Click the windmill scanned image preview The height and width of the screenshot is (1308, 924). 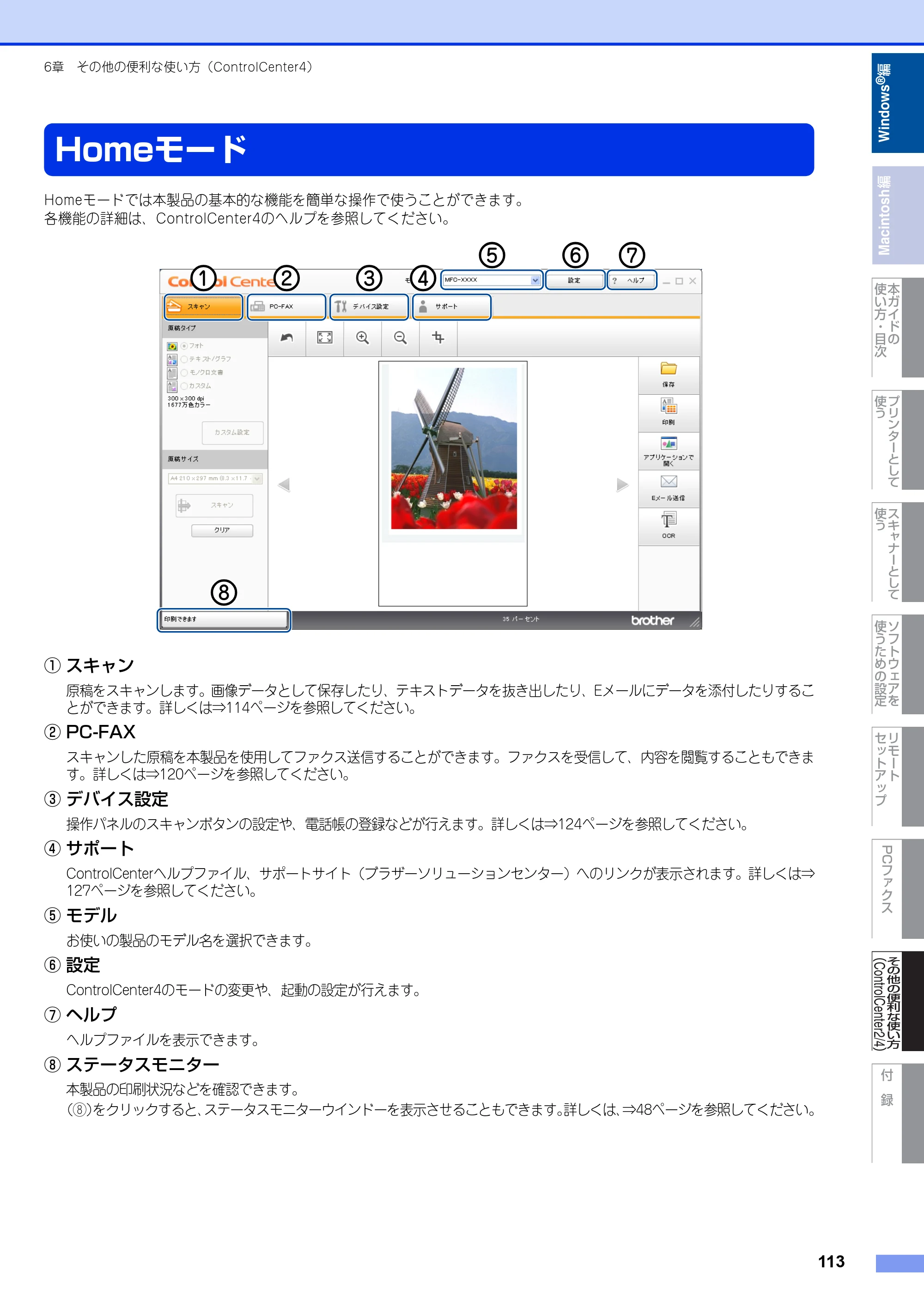pos(454,448)
